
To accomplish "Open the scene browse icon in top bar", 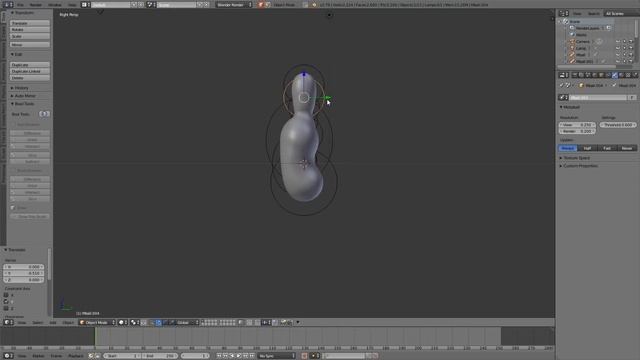I will 151,5.
